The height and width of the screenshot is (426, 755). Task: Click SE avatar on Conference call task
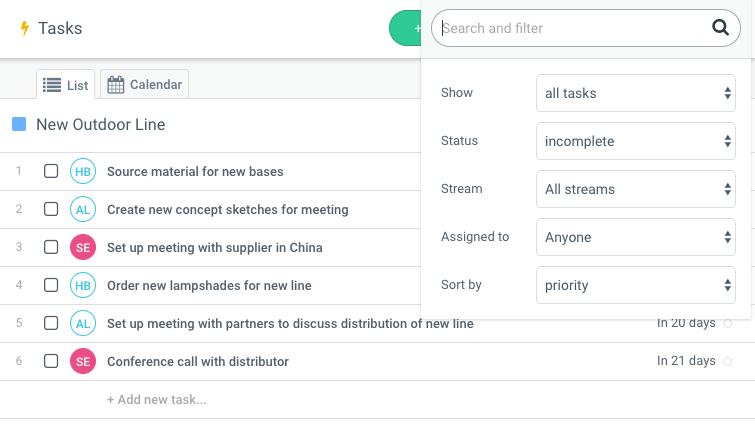82,361
